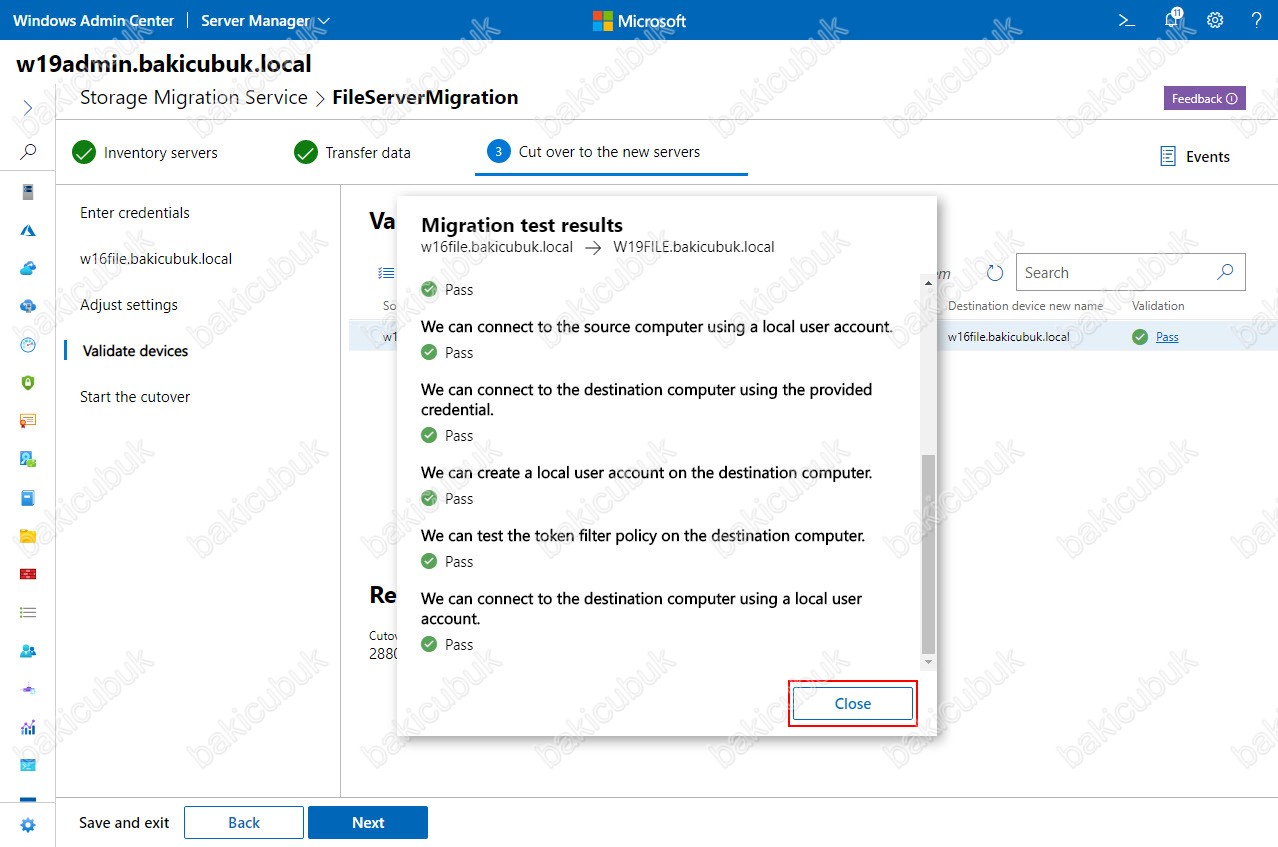Screen dimensions: 1278x847
Task: Click text about creating a local user account
Action: pos(647,473)
